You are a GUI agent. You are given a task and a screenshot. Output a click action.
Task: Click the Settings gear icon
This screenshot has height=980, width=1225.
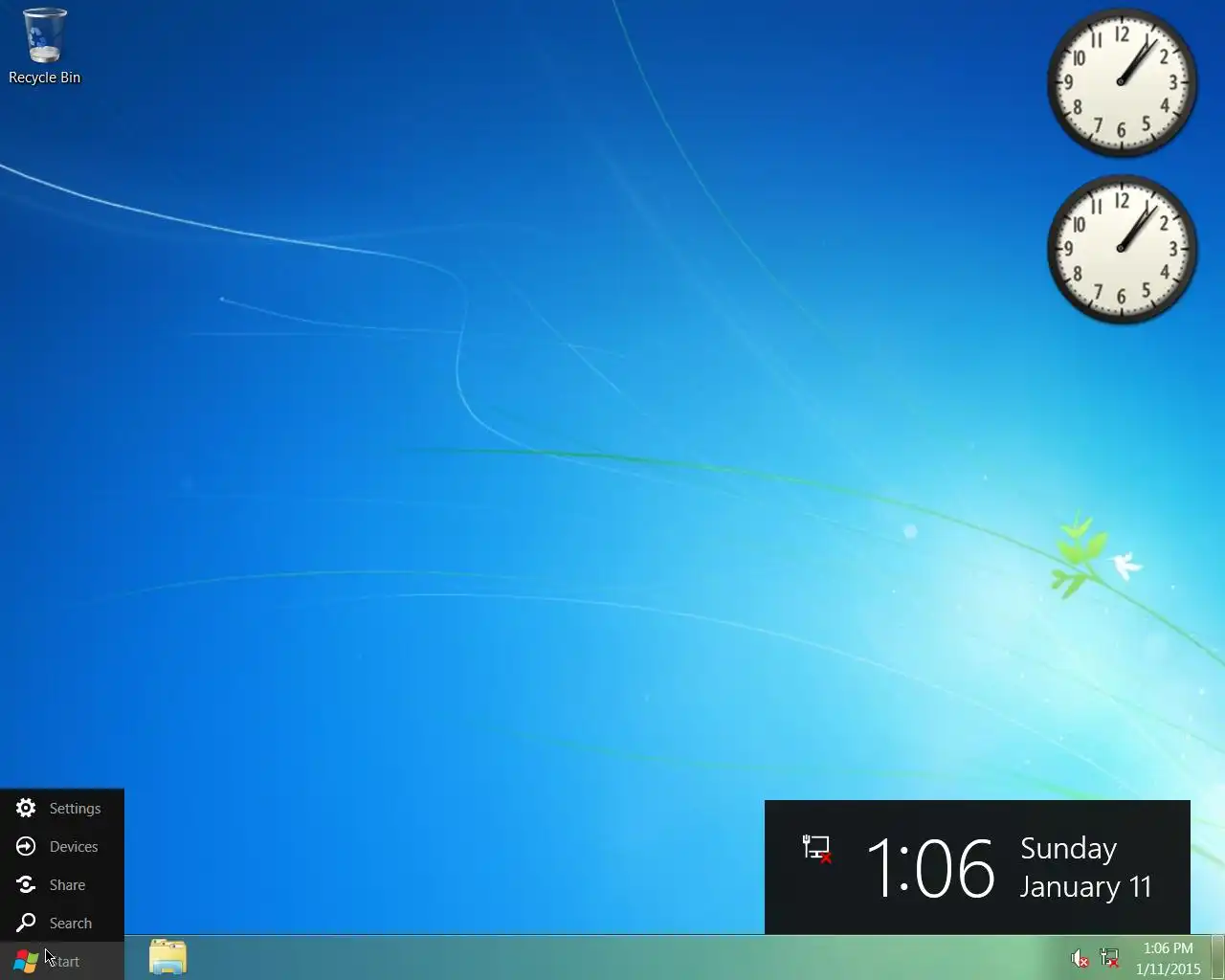coord(26,809)
